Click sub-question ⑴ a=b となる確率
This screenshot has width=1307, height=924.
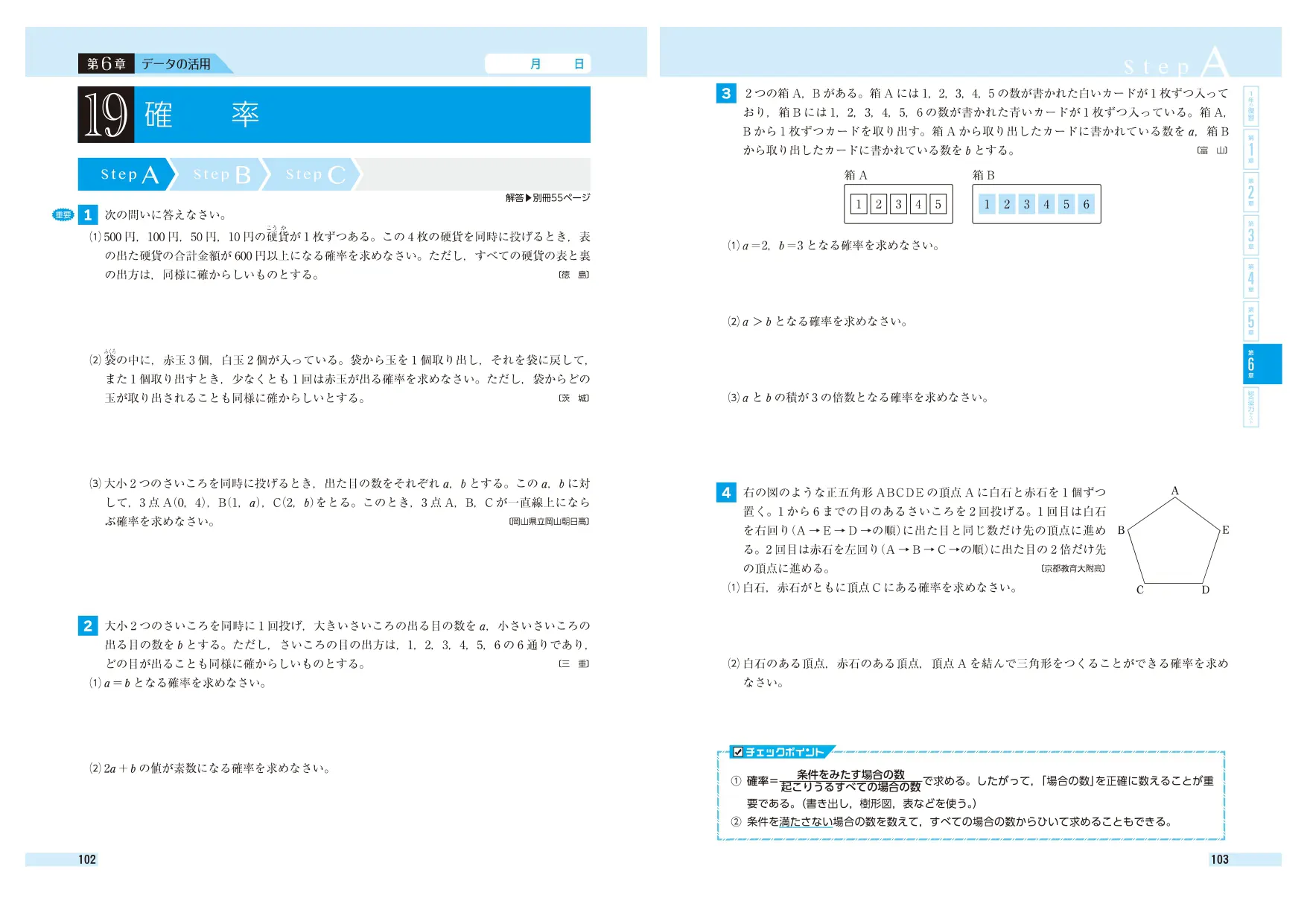coord(178,684)
